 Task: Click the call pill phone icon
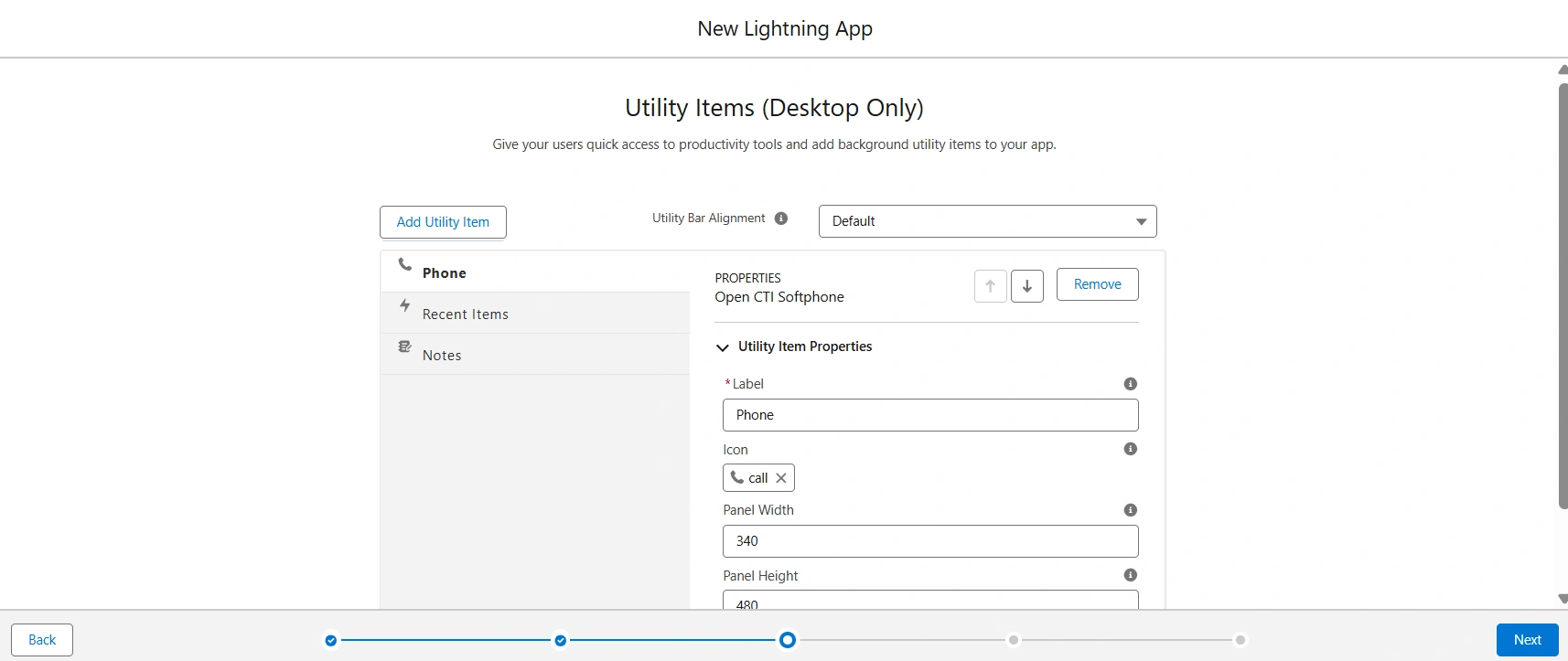click(x=737, y=477)
